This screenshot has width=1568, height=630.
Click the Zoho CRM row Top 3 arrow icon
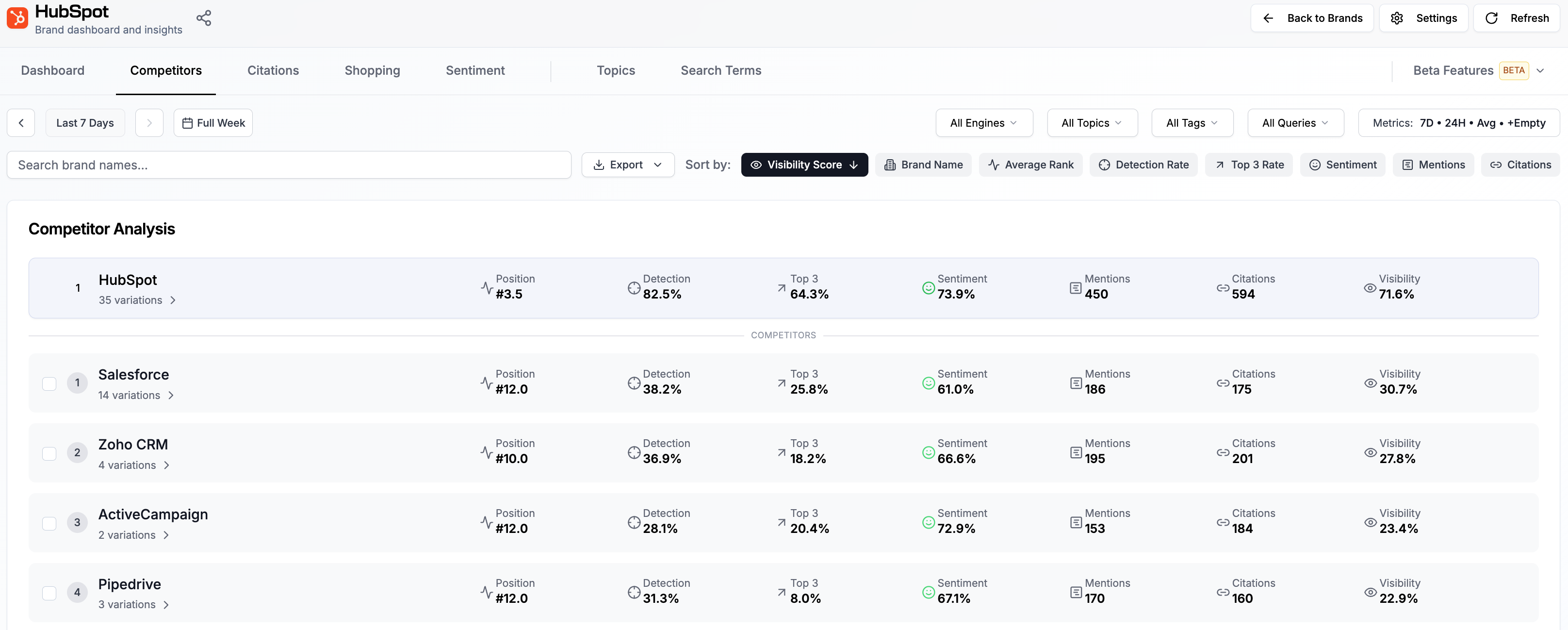coord(781,453)
